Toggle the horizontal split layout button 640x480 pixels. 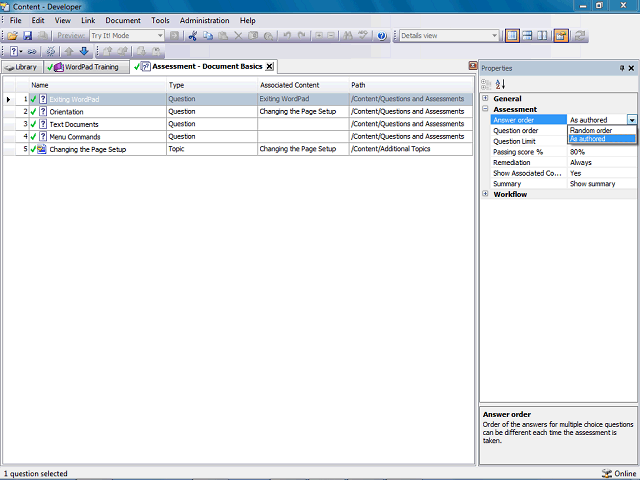pyautogui.click(x=527, y=36)
